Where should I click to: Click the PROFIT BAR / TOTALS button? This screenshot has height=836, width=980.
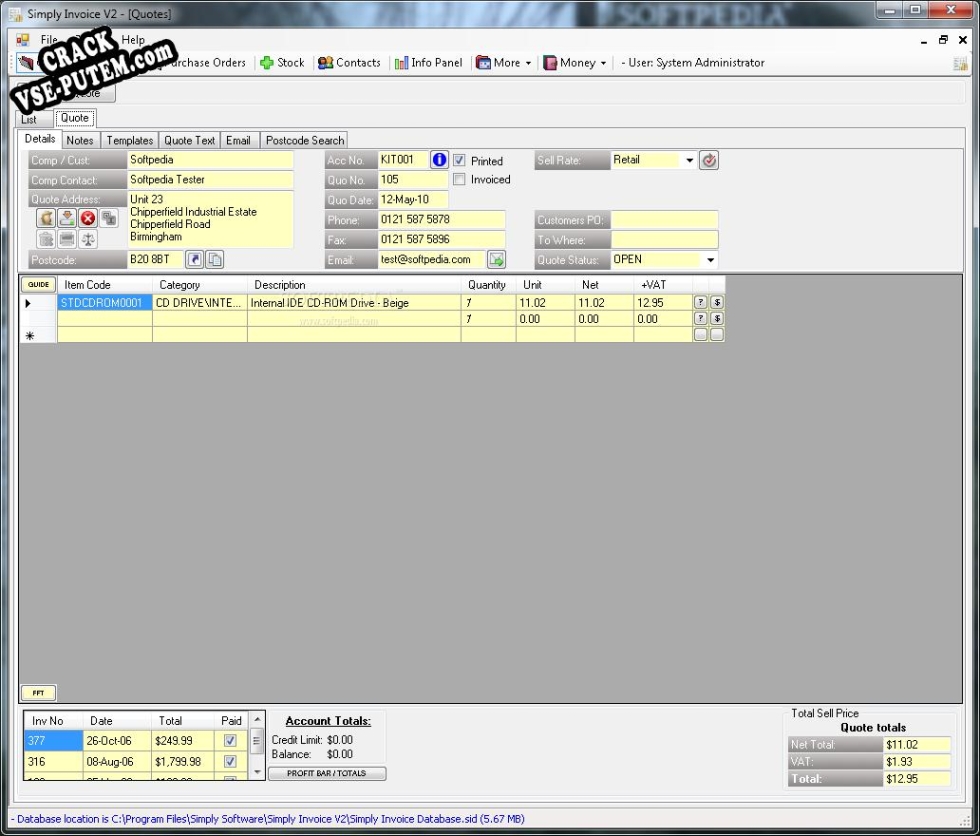click(327, 774)
